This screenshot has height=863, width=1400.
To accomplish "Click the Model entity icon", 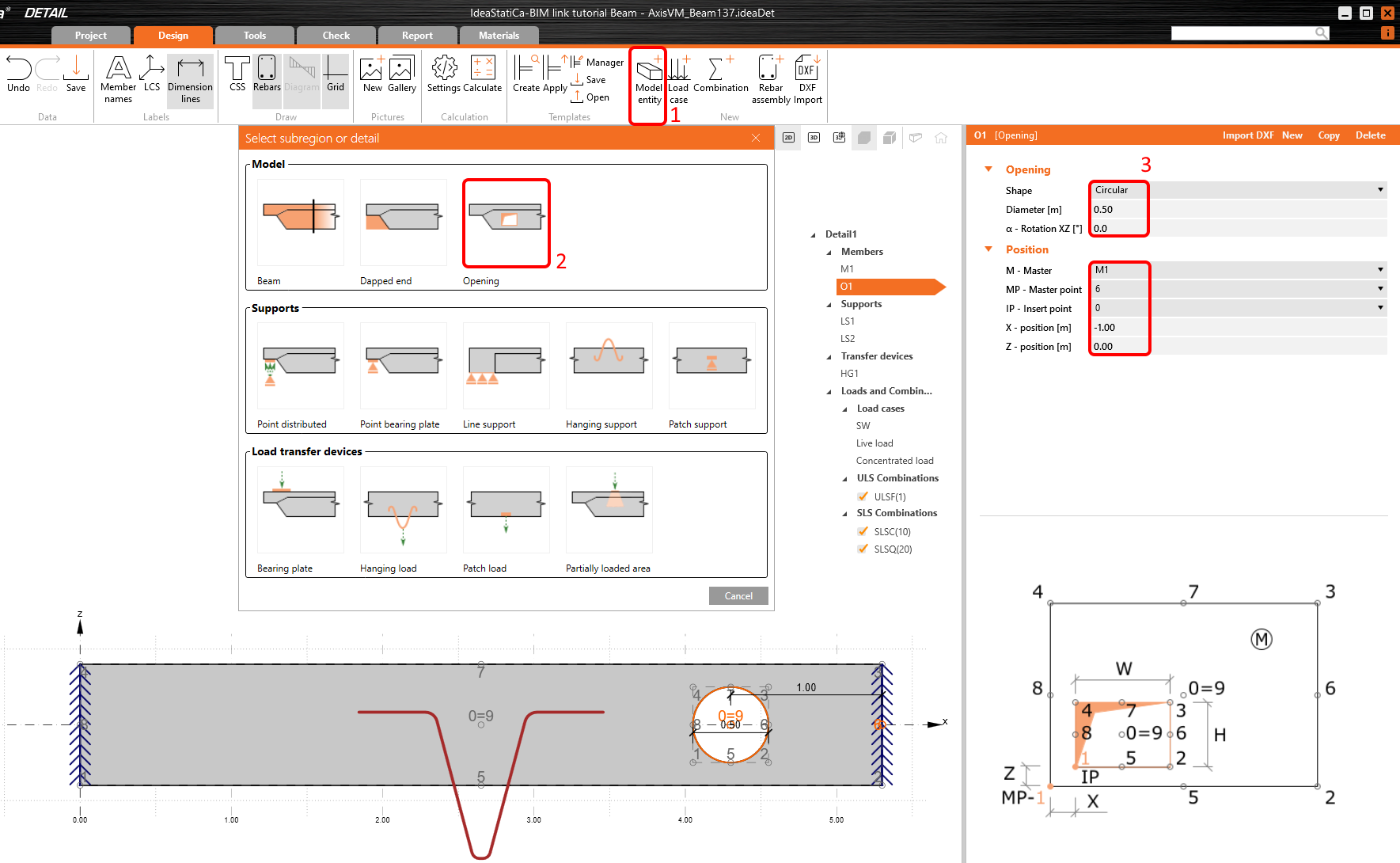I will pyautogui.click(x=648, y=79).
